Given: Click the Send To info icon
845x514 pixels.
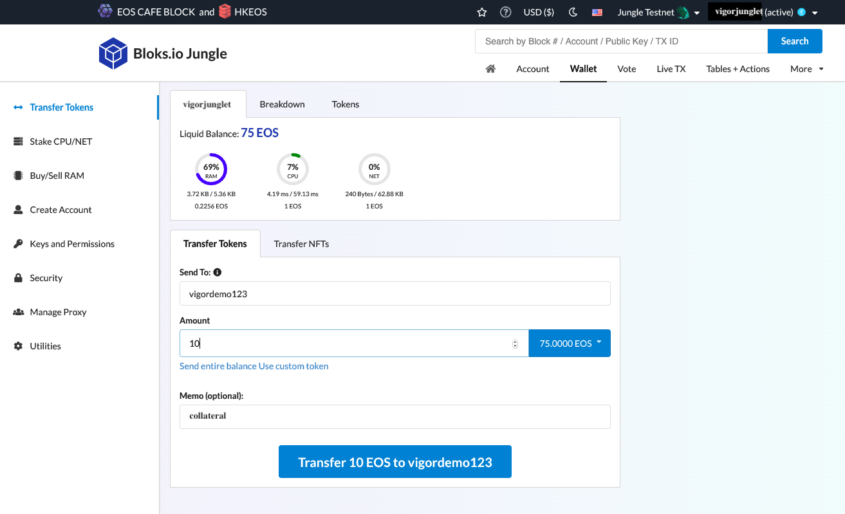Looking at the screenshot, I should point(217,272).
